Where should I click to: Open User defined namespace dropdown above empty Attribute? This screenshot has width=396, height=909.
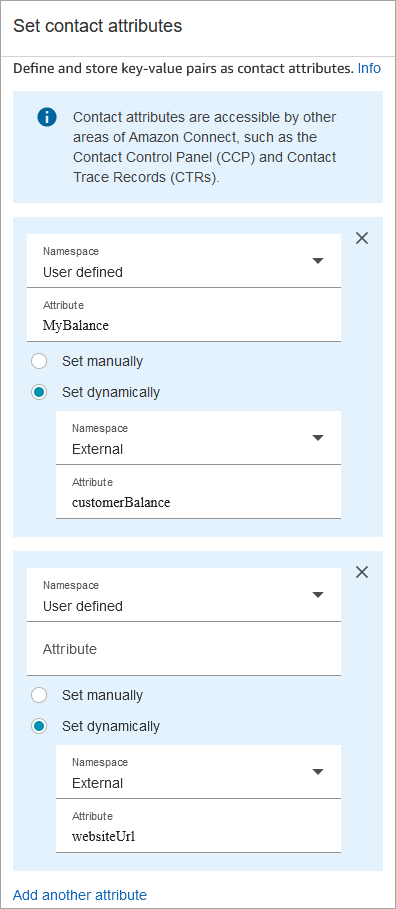coord(184,595)
